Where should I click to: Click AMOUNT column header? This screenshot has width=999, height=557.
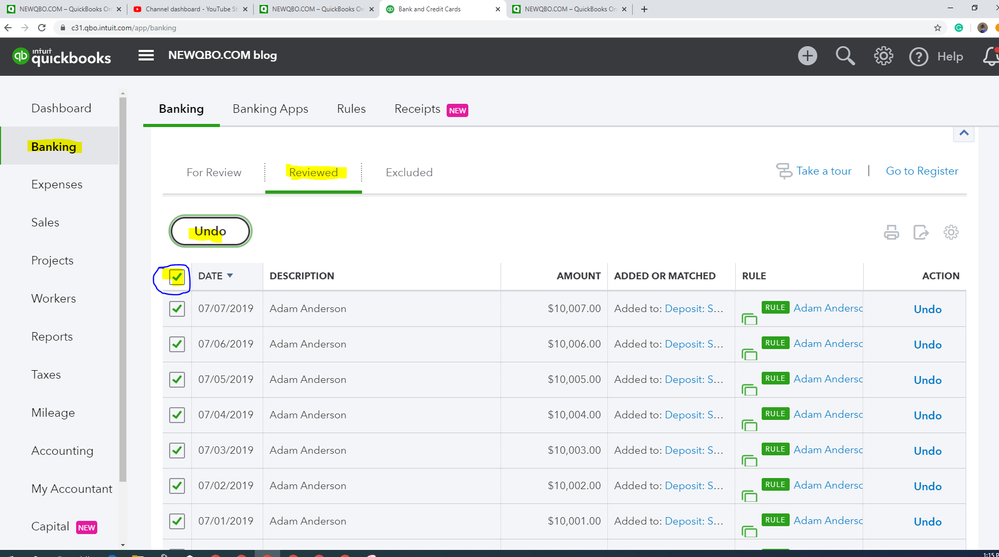[579, 276]
